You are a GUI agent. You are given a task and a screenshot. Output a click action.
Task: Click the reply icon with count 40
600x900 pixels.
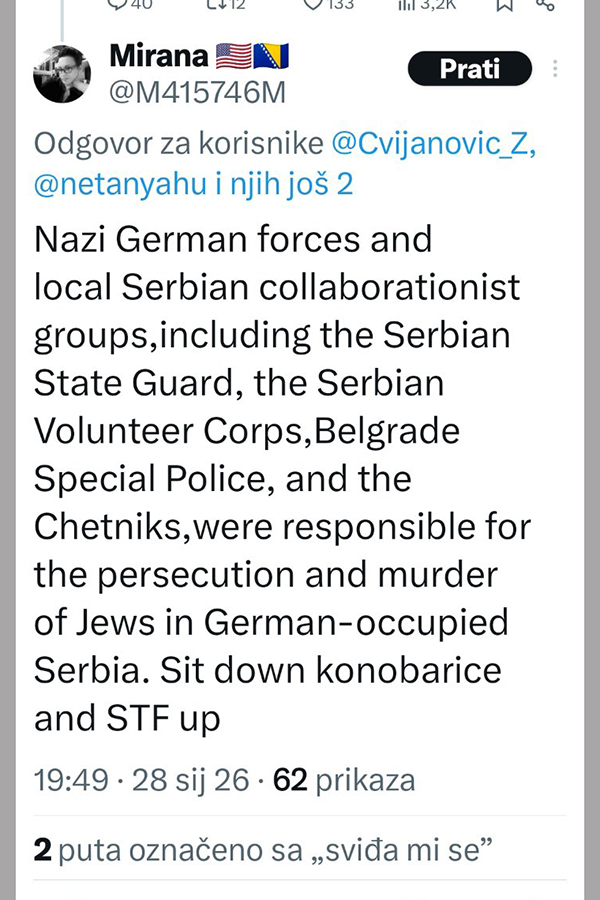click(117, 4)
